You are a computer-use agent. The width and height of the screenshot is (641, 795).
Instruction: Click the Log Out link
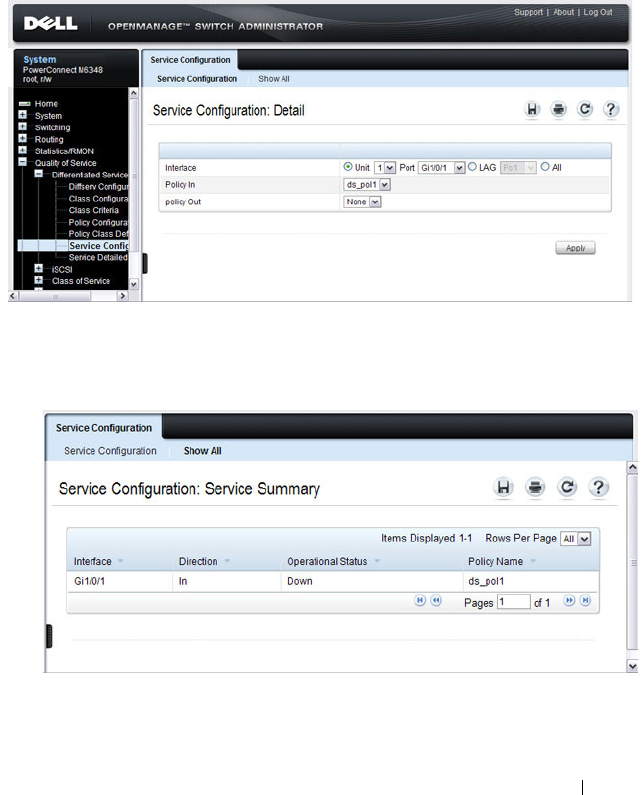click(x=598, y=12)
